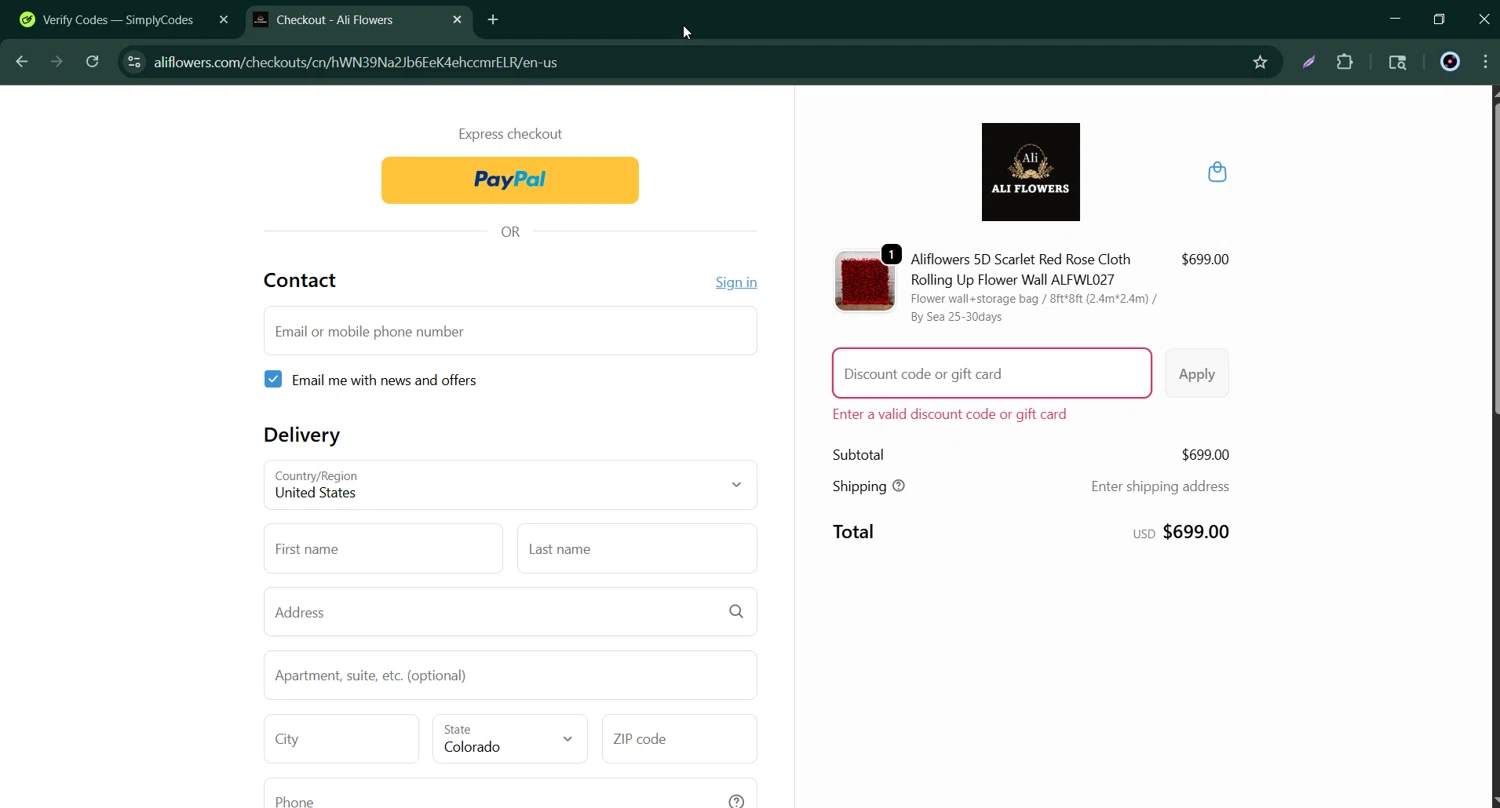The height and width of the screenshot is (808, 1500).
Task: Click the City field
Action: [341, 739]
